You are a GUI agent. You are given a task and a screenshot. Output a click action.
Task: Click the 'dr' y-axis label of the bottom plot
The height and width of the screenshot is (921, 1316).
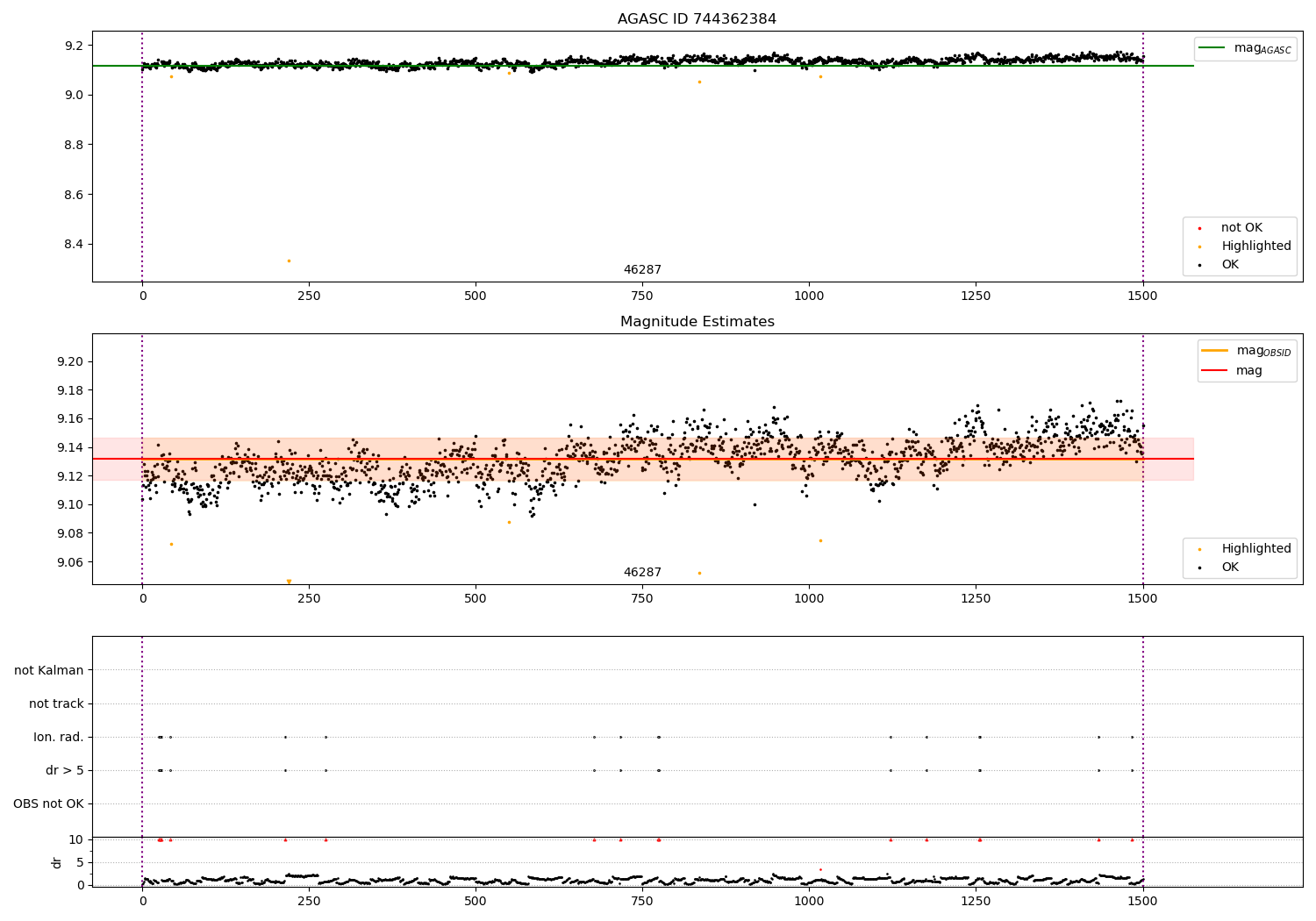pos(57,862)
